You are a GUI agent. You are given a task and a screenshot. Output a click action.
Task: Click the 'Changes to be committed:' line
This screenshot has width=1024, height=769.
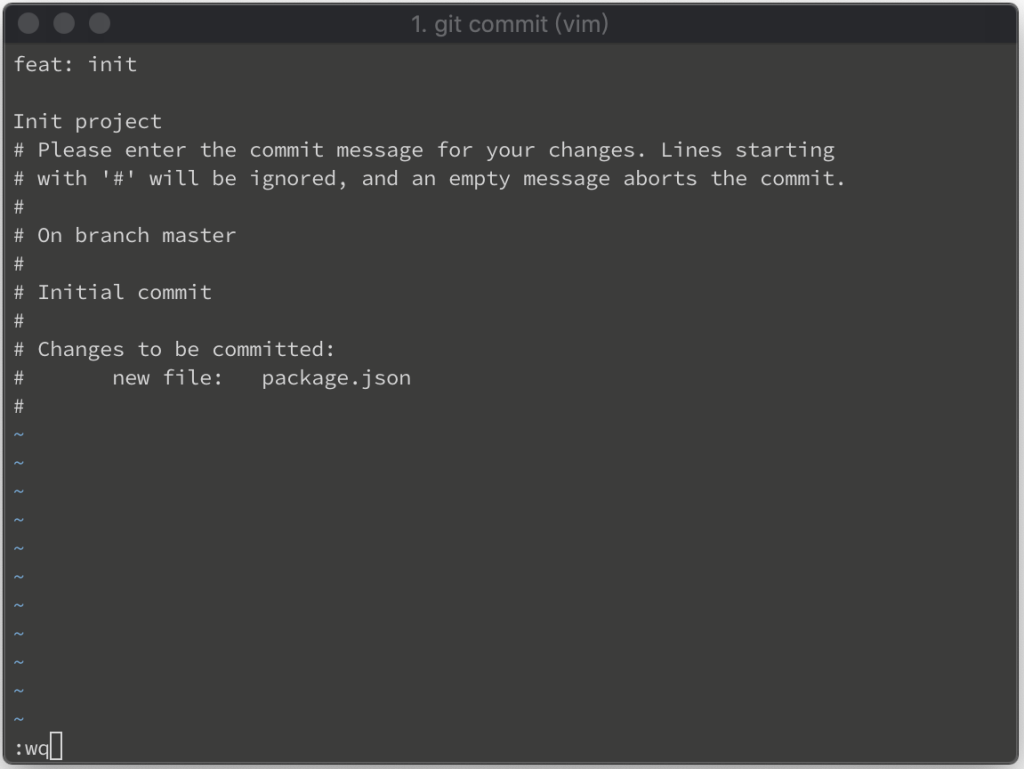coord(174,349)
